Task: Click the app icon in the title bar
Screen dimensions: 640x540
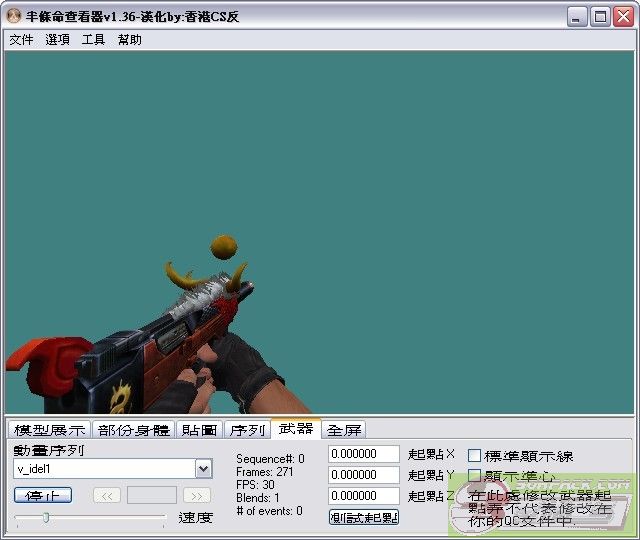Action: point(14,16)
